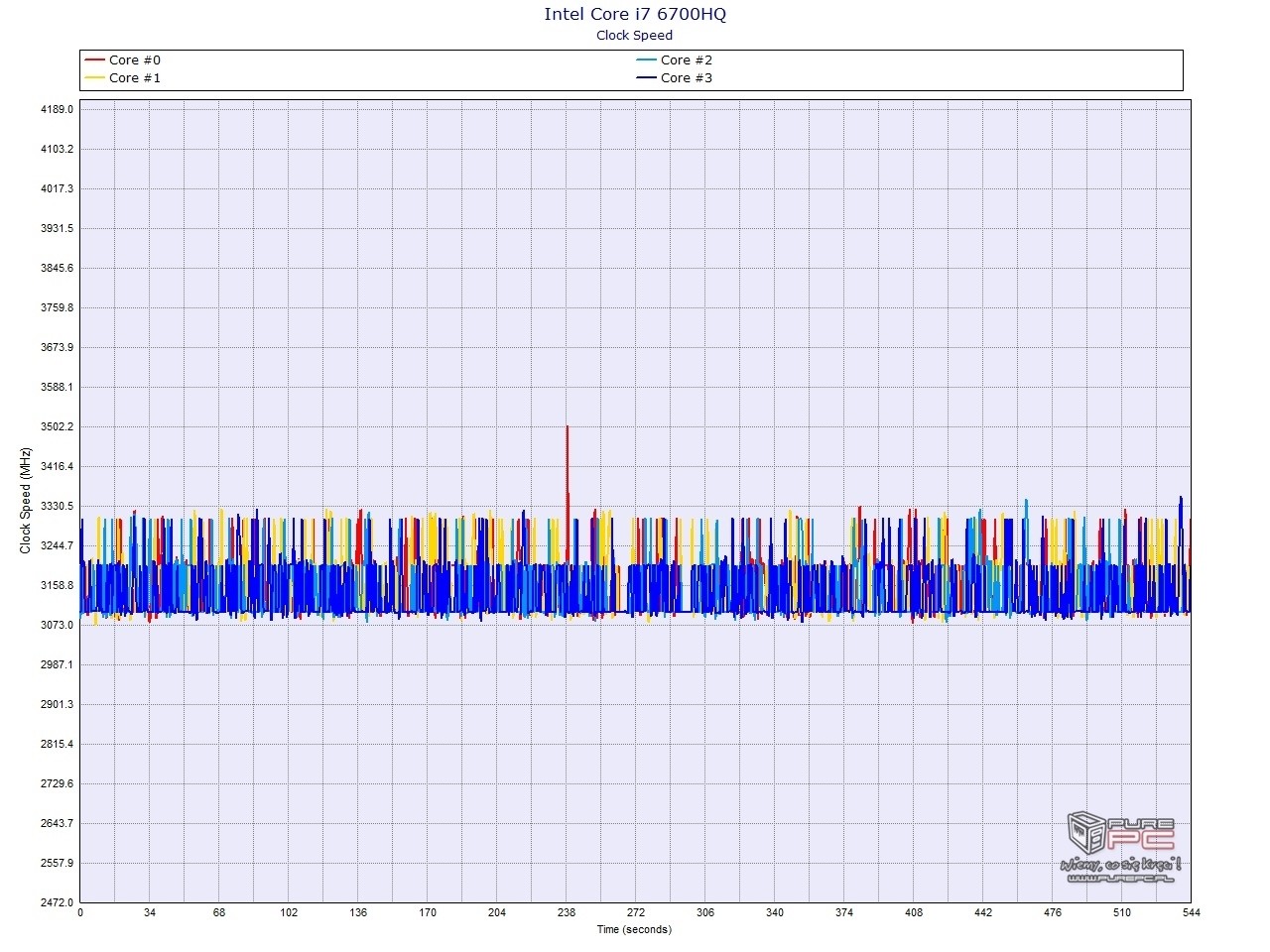Click the red Core #0 spike peak

click(567, 427)
